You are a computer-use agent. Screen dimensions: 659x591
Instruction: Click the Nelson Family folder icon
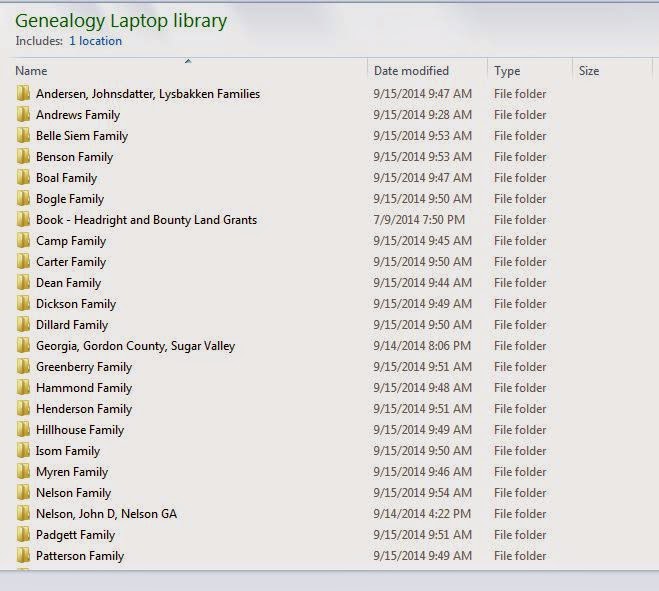click(24, 493)
